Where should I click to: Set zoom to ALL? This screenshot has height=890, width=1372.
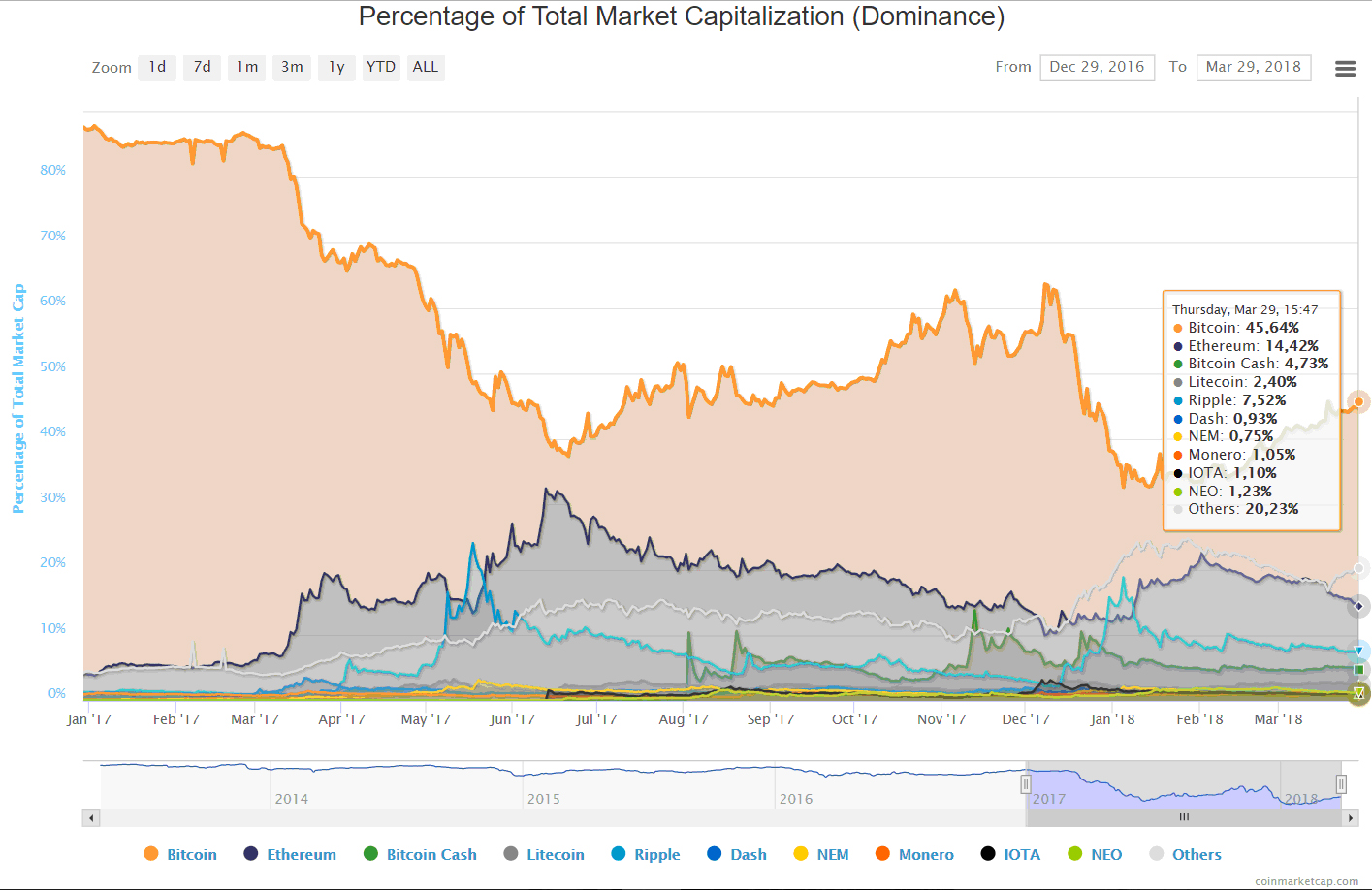[x=426, y=67]
